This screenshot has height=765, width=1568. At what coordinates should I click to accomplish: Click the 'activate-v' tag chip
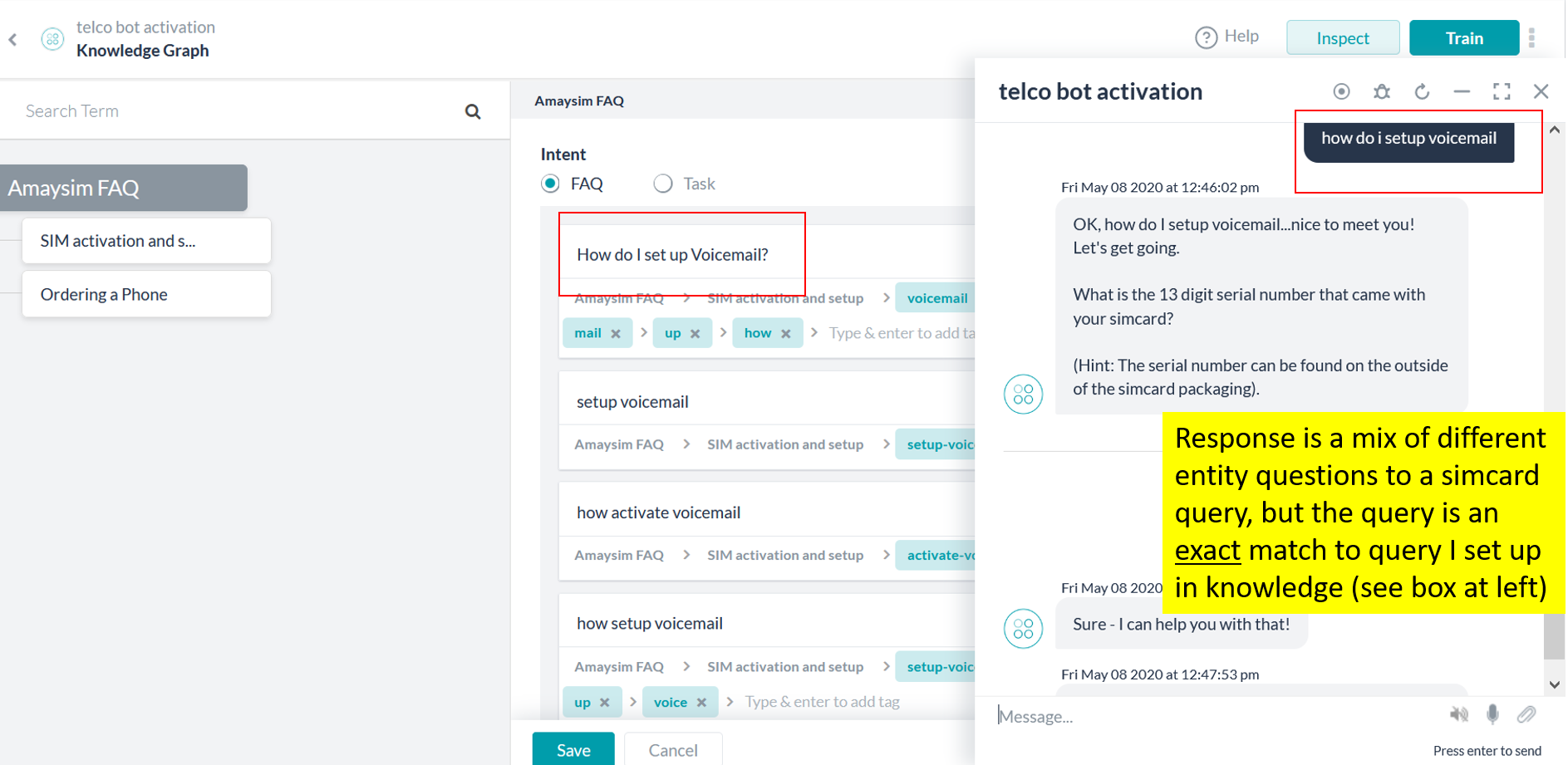[936, 555]
